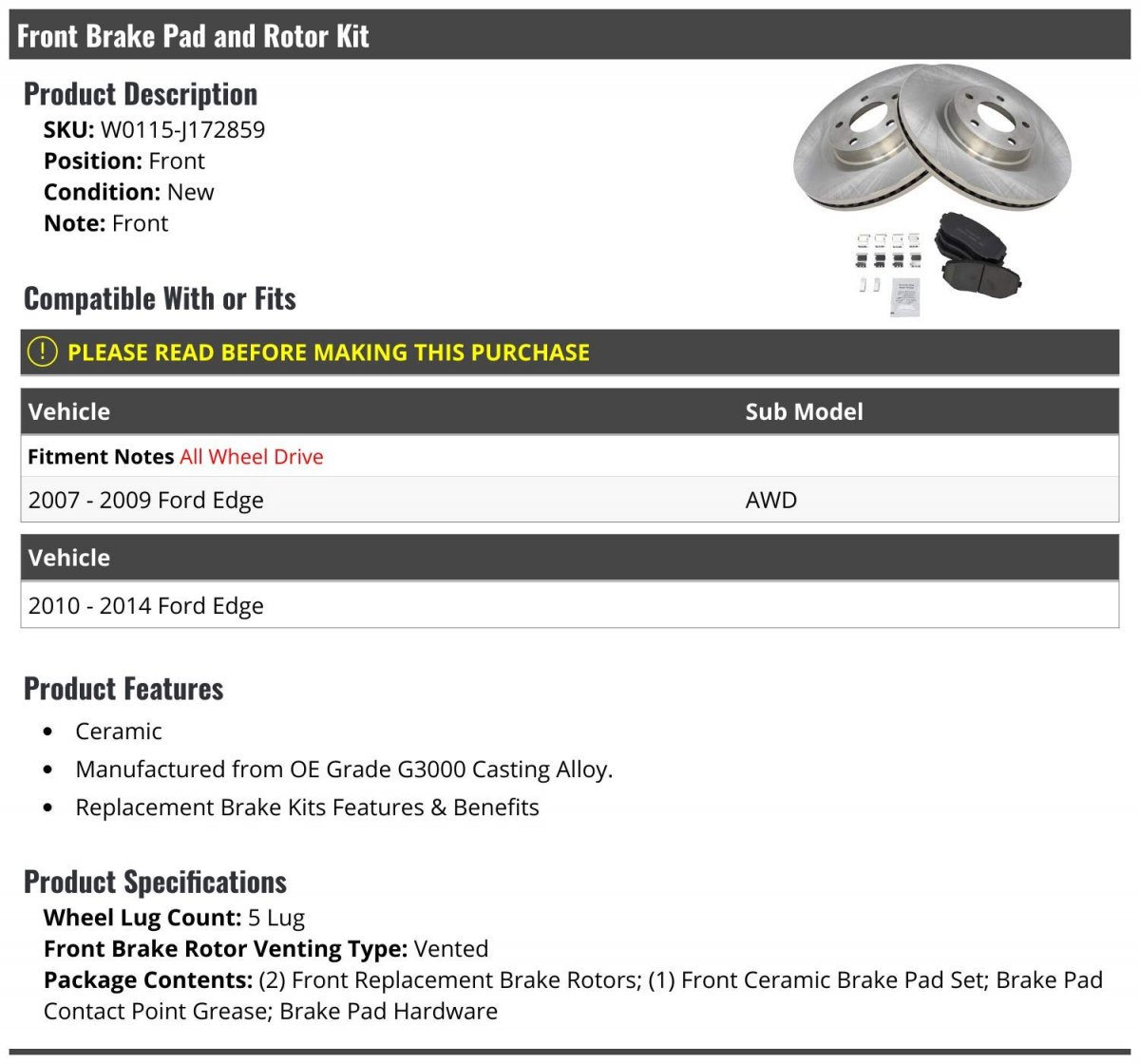Viewport: 1140px width, 1064px height.
Task: Click the first Vehicle column header
Action: tap(69, 412)
